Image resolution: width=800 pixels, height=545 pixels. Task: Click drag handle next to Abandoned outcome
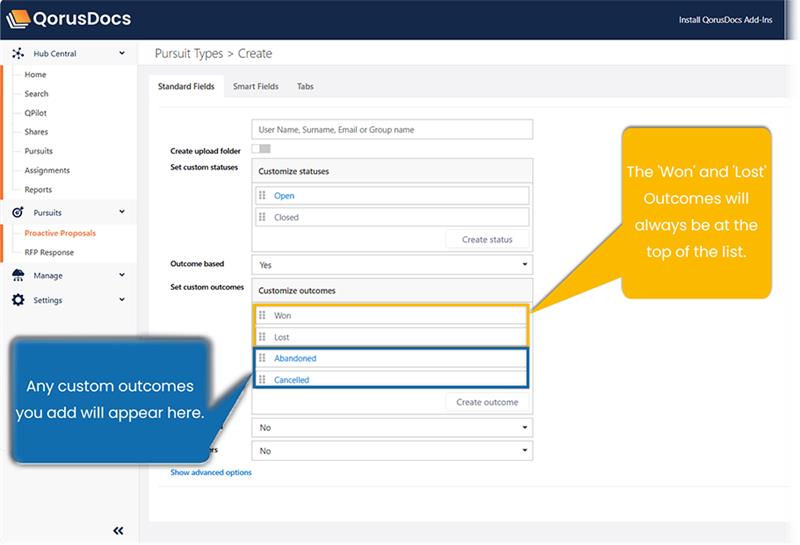[x=263, y=358]
